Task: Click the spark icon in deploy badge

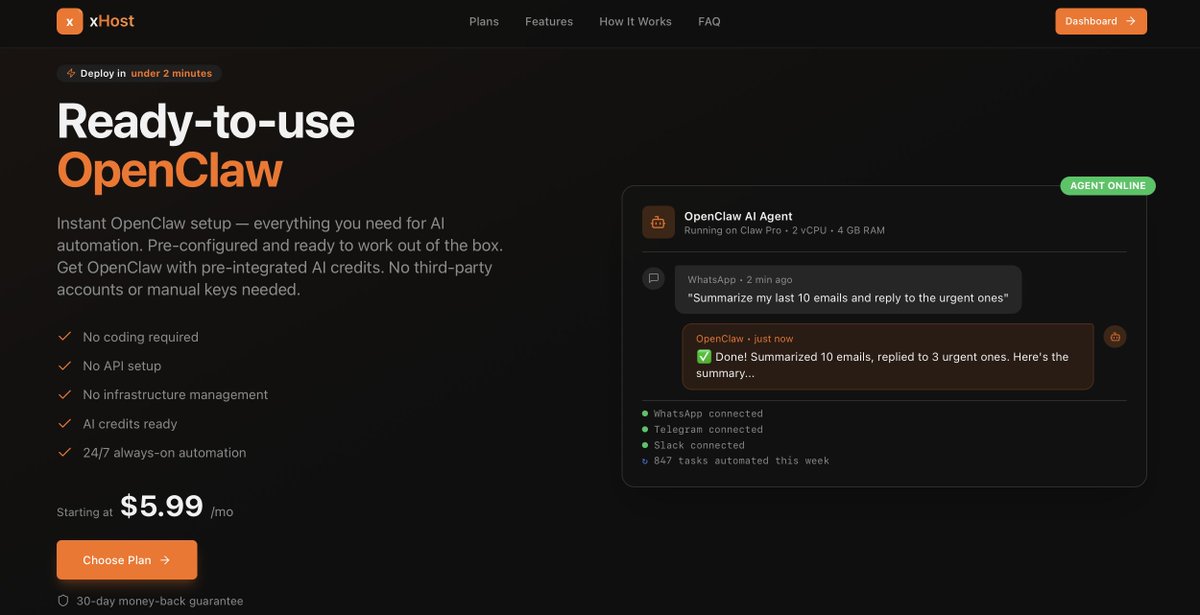Action: tap(70, 73)
